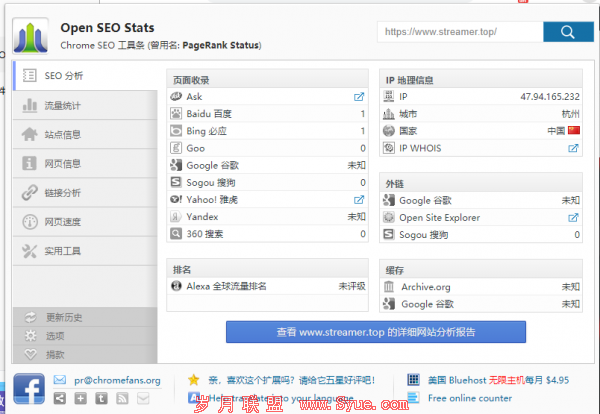Image resolution: width=600 pixels, height=414 pixels.
Task: Click the Alexa ranking globe icon
Action: click(x=176, y=286)
